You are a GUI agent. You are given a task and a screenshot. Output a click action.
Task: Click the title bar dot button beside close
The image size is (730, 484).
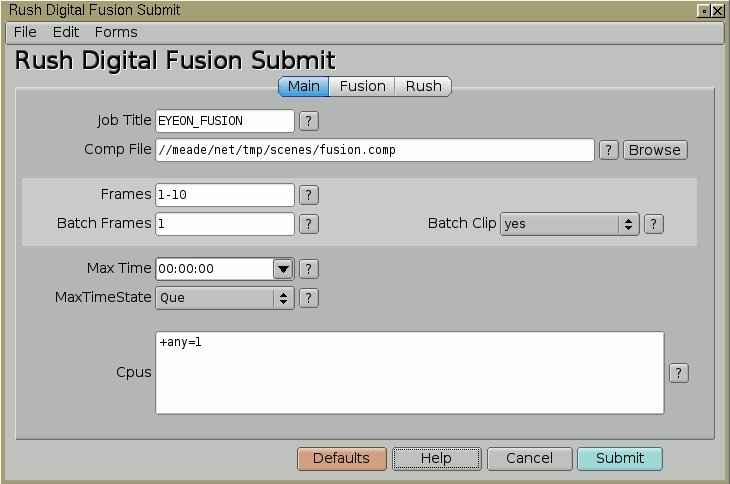704,11
